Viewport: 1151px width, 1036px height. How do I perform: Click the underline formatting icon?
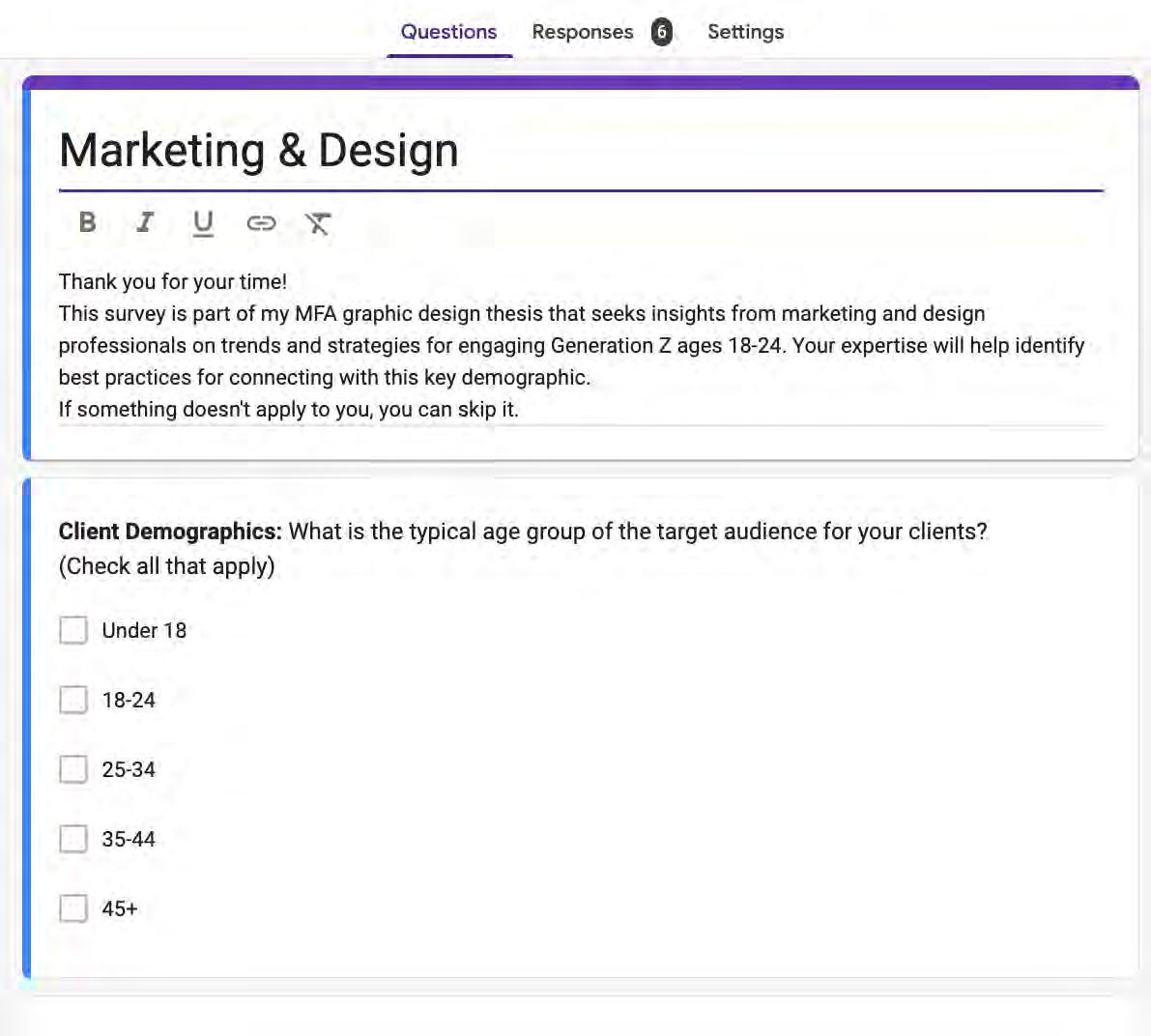[x=203, y=223]
